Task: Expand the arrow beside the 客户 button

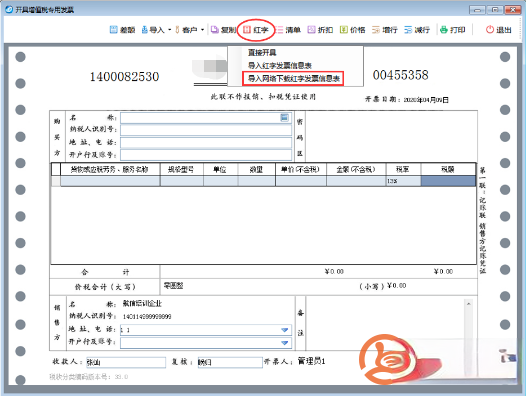Action: click(202, 30)
